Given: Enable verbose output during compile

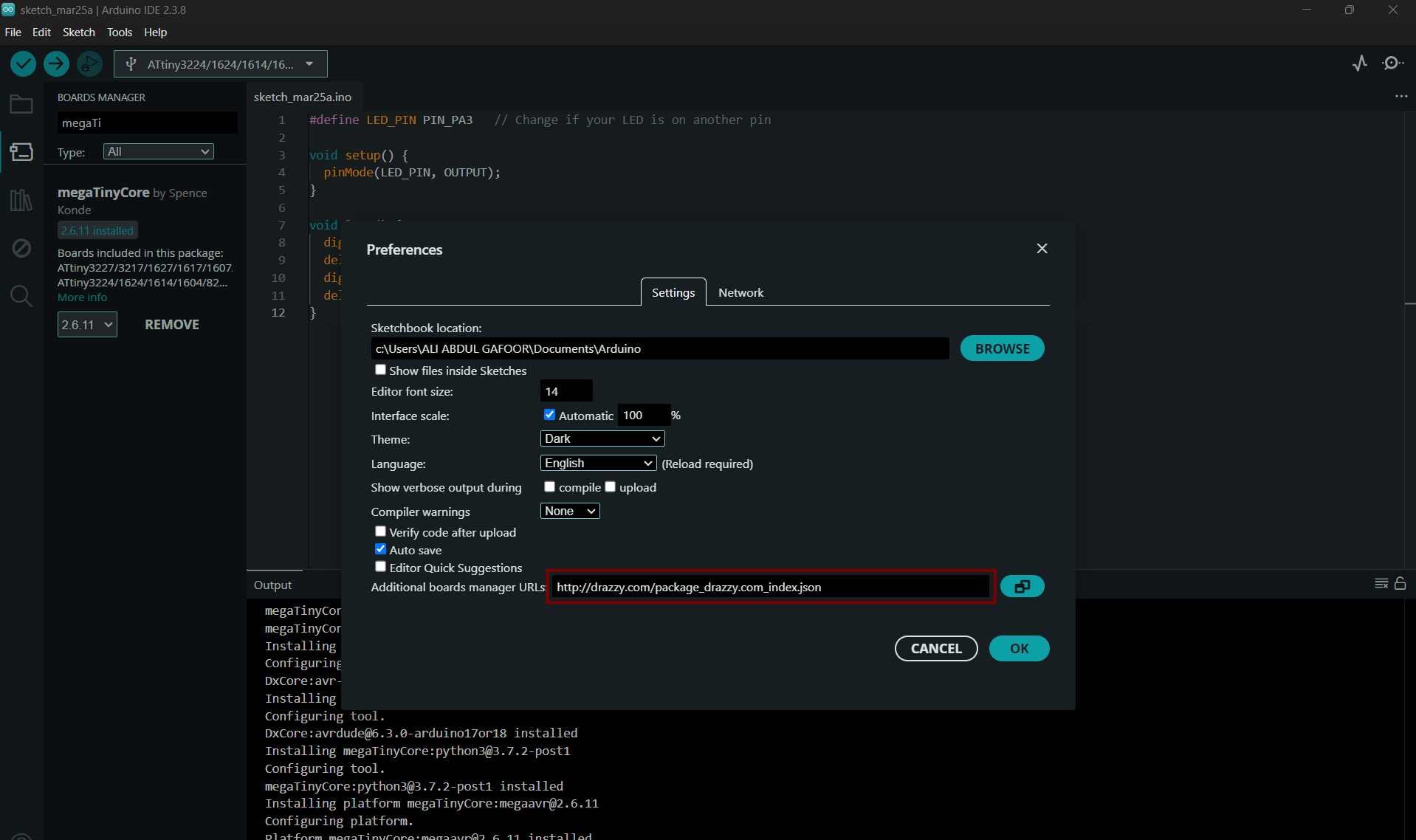Looking at the screenshot, I should 549,486.
